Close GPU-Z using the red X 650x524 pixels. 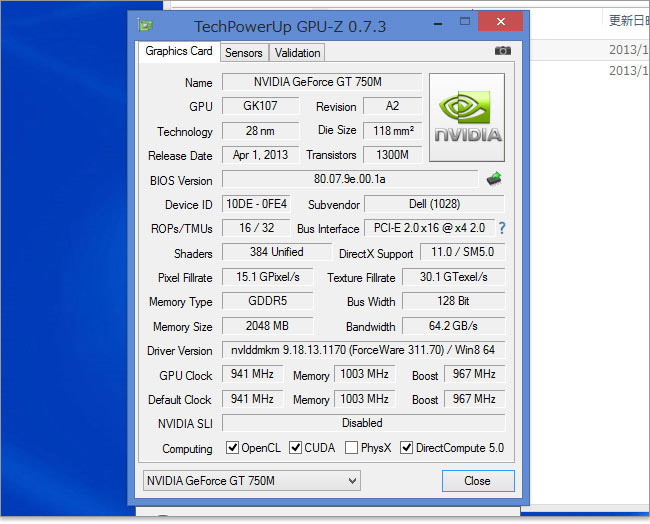click(x=500, y=24)
